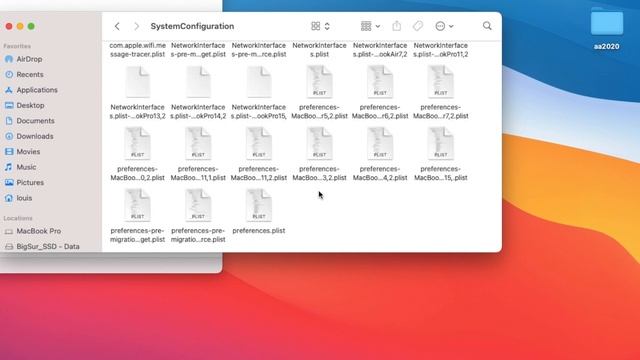Close the SystemConfiguration Finder window
Image resolution: width=640 pixels, height=360 pixels.
tap(9, 26)
